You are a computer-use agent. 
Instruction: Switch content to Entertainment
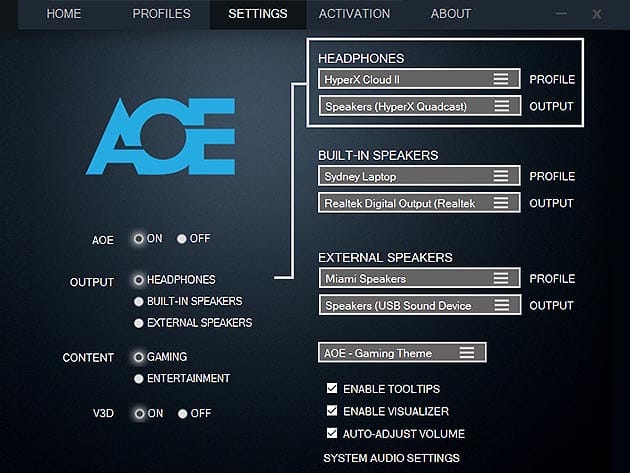(139, 378)
